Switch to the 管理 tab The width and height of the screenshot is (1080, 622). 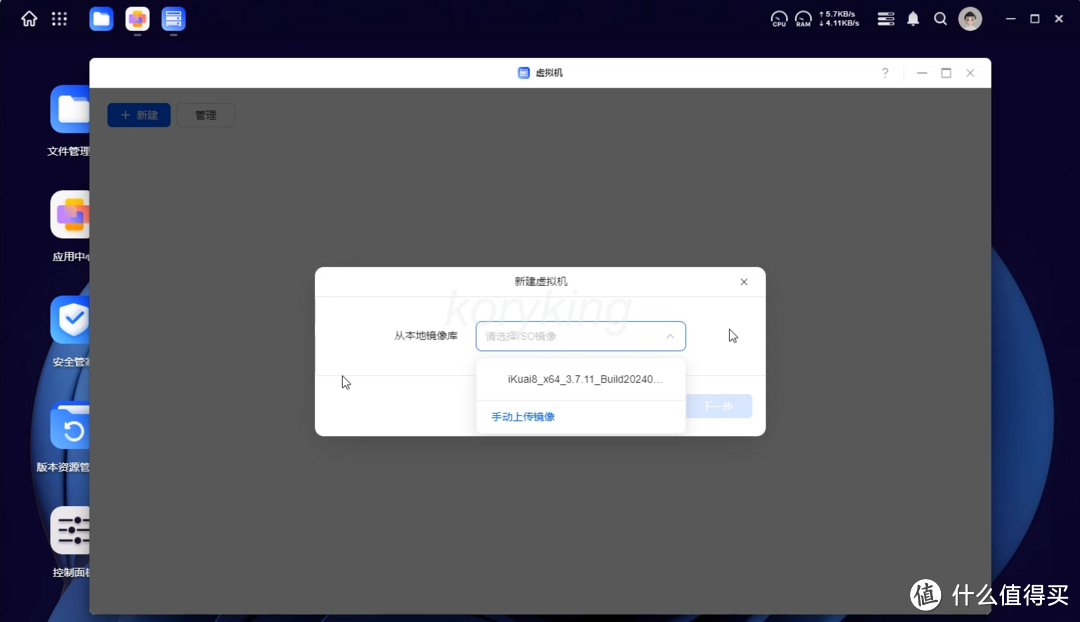205,114
